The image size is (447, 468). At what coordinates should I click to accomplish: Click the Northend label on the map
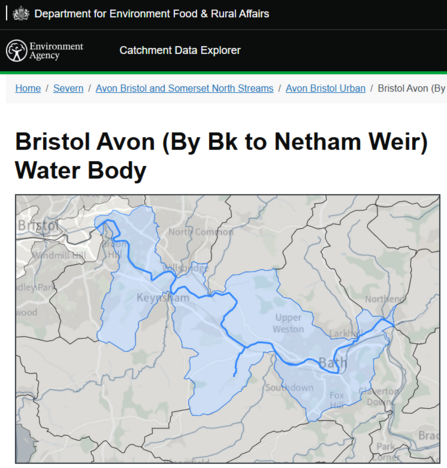[384, 299]
